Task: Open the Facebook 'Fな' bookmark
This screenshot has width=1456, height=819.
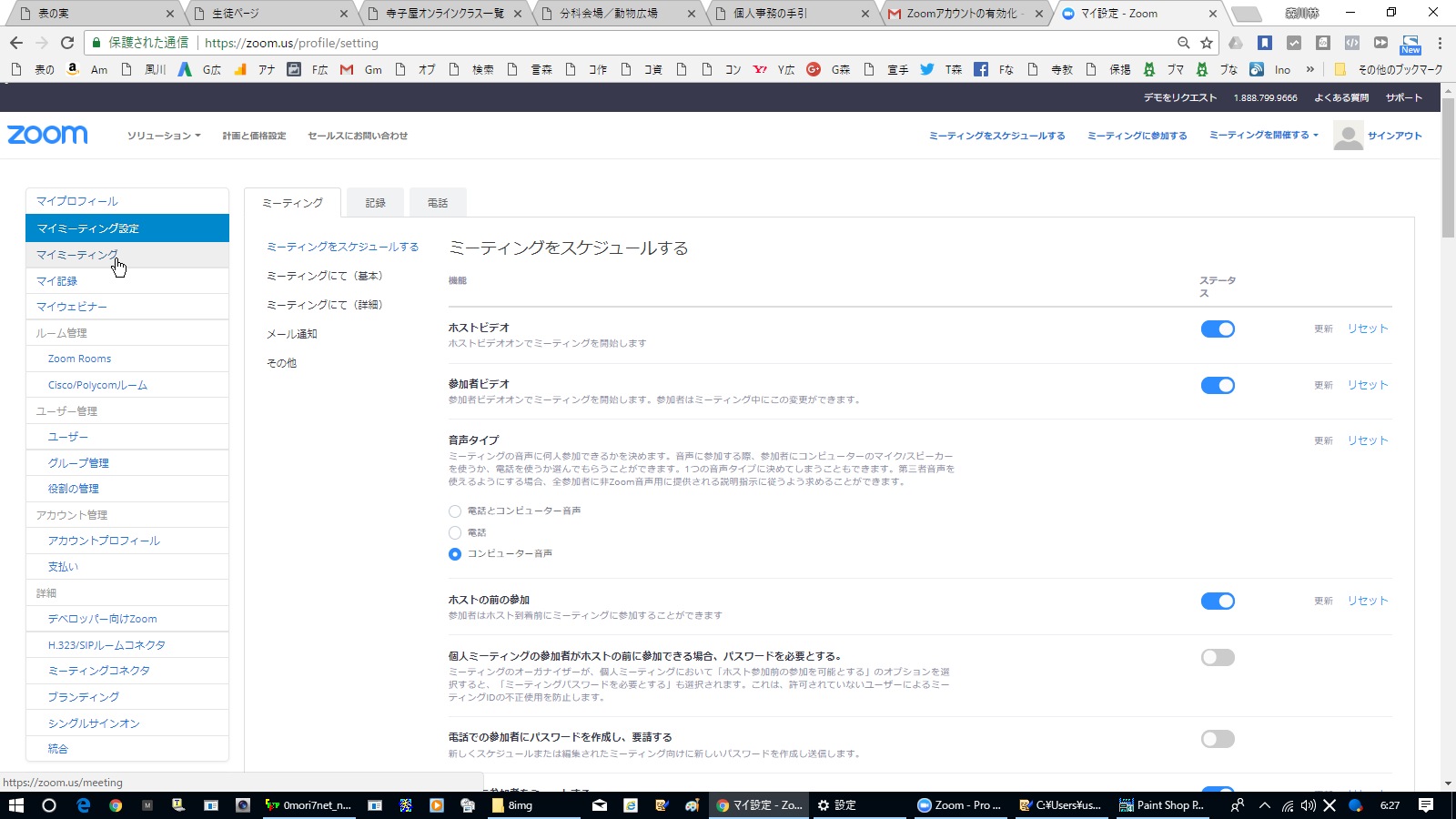Action: pyautogui.click(x=994, y=69)
